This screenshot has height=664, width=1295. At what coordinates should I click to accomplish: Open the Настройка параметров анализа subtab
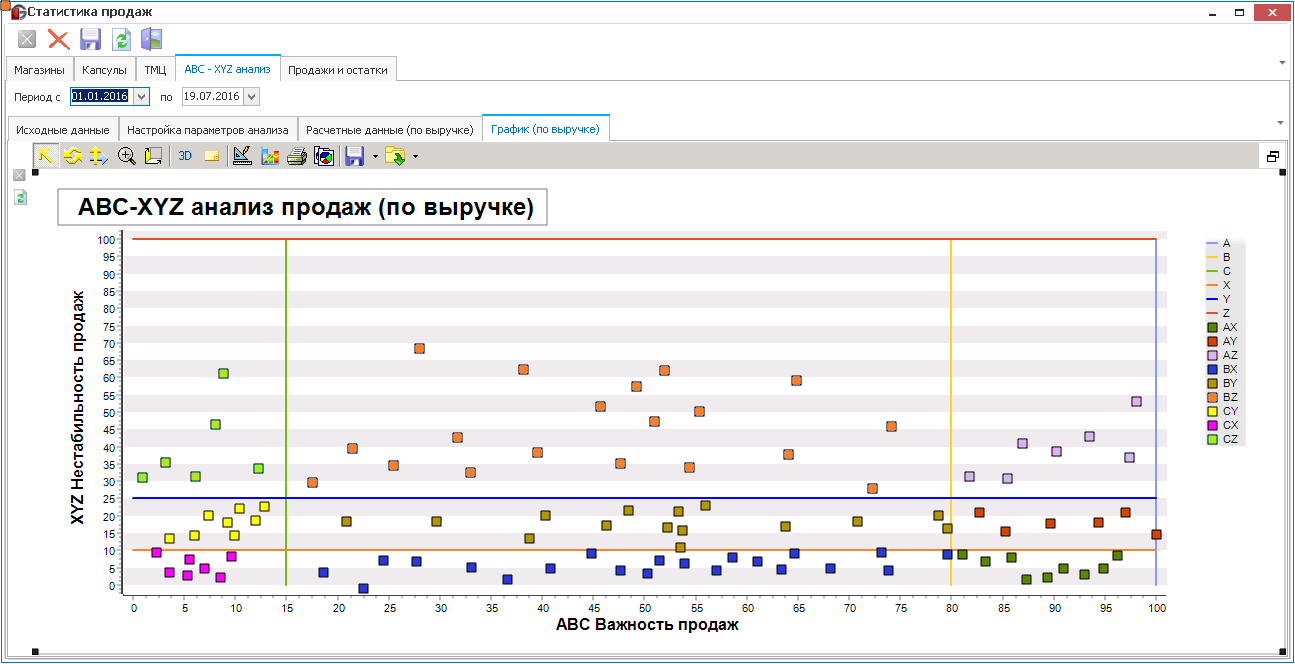pyautogui.click(x=208, y=130)
